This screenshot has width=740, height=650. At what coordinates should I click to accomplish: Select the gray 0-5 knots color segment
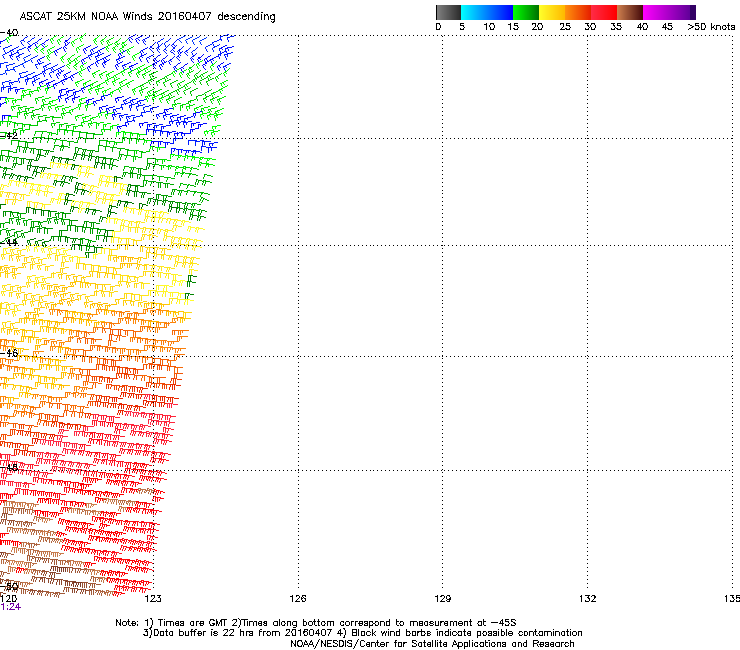pos(448,12)
